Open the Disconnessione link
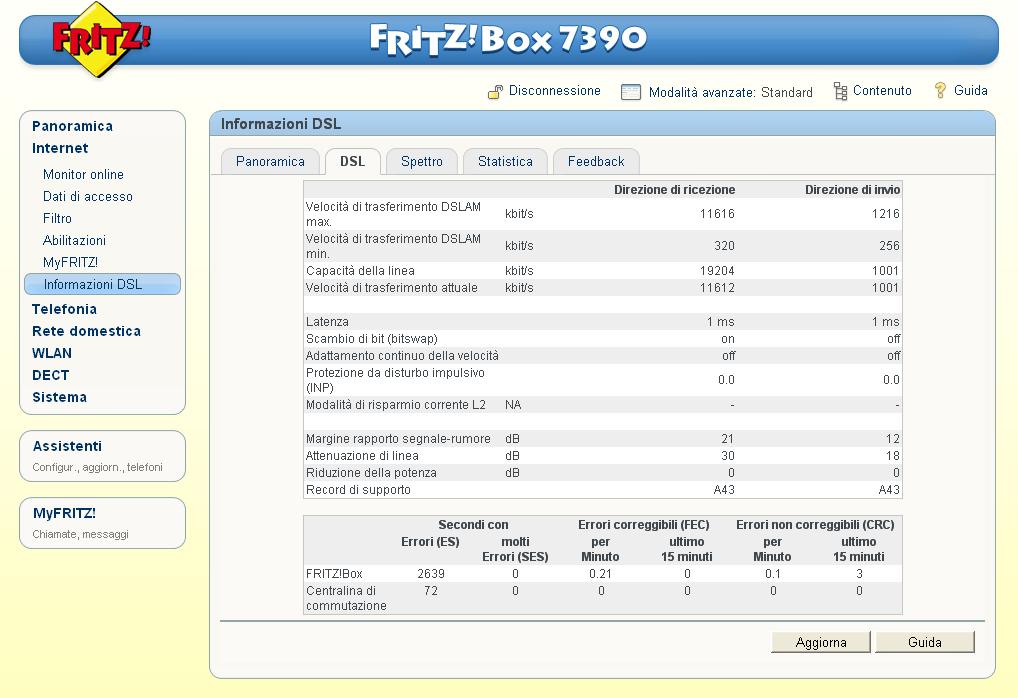The height and width of the screenshot is (698, 1018). 554,91
